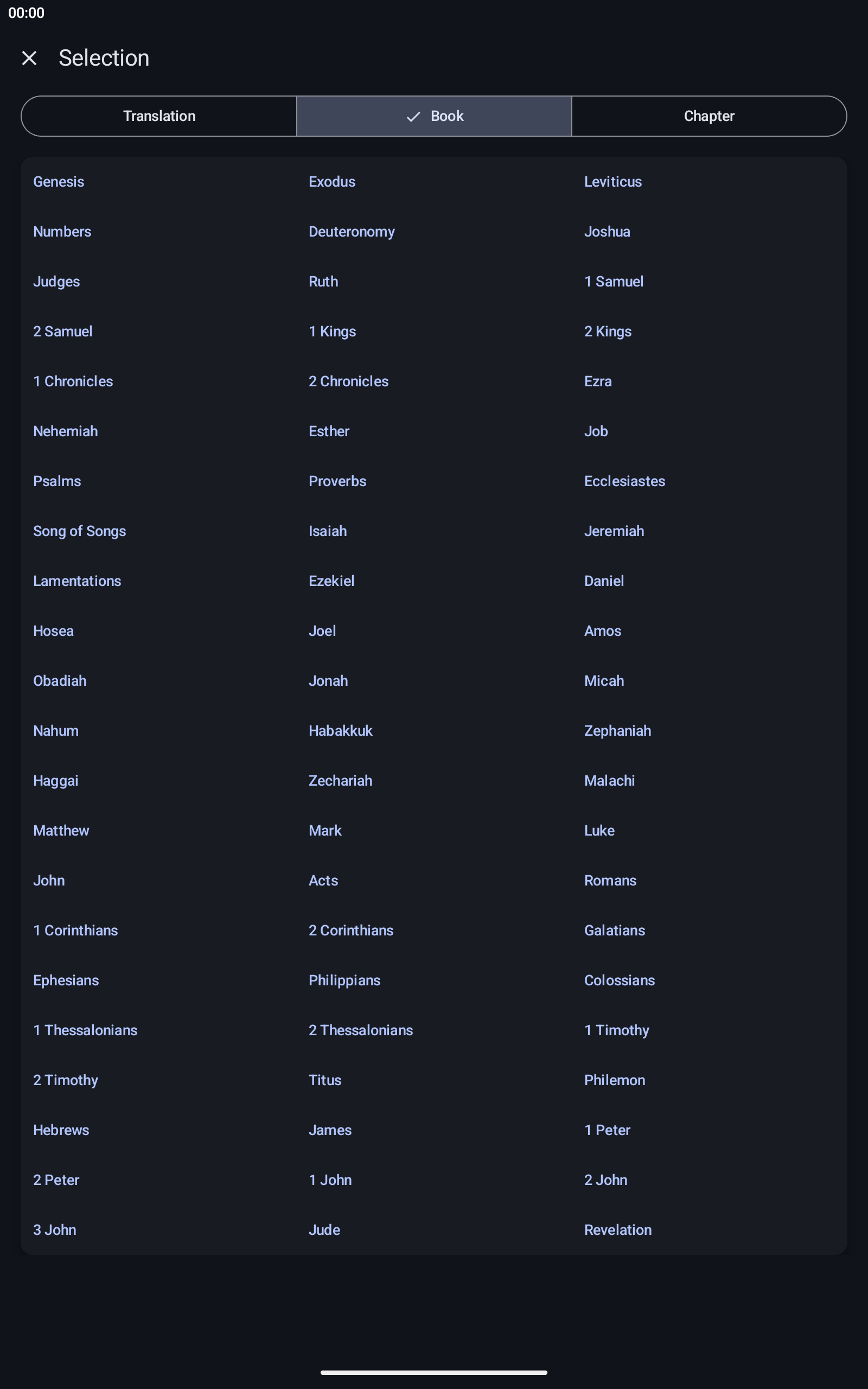Select Song of Songs

click(80, 532)
